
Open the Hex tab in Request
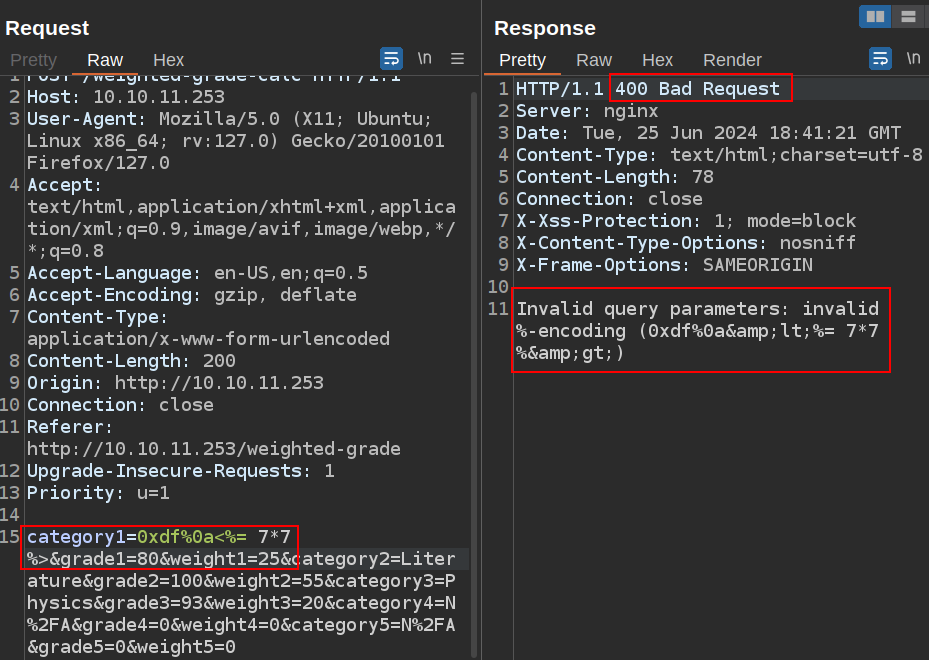[168, 60]
